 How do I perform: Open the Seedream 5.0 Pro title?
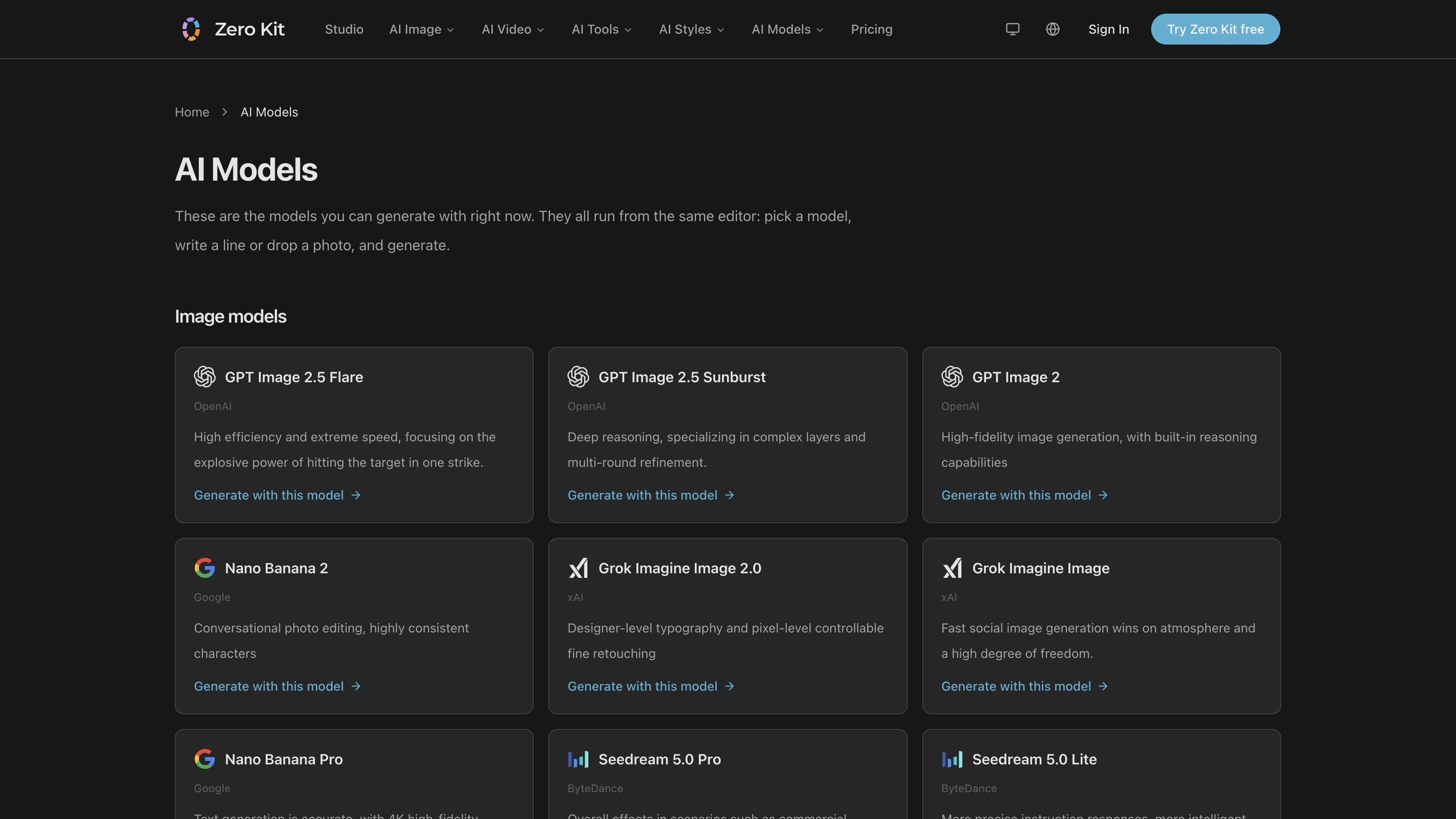tap(659, 759)
